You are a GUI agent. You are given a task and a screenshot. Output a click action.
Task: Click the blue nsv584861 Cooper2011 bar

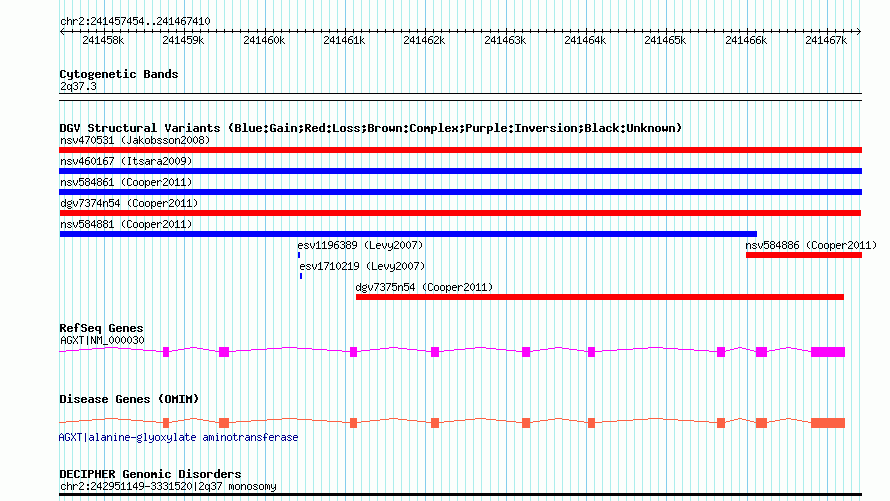click(x=460, y=192)
